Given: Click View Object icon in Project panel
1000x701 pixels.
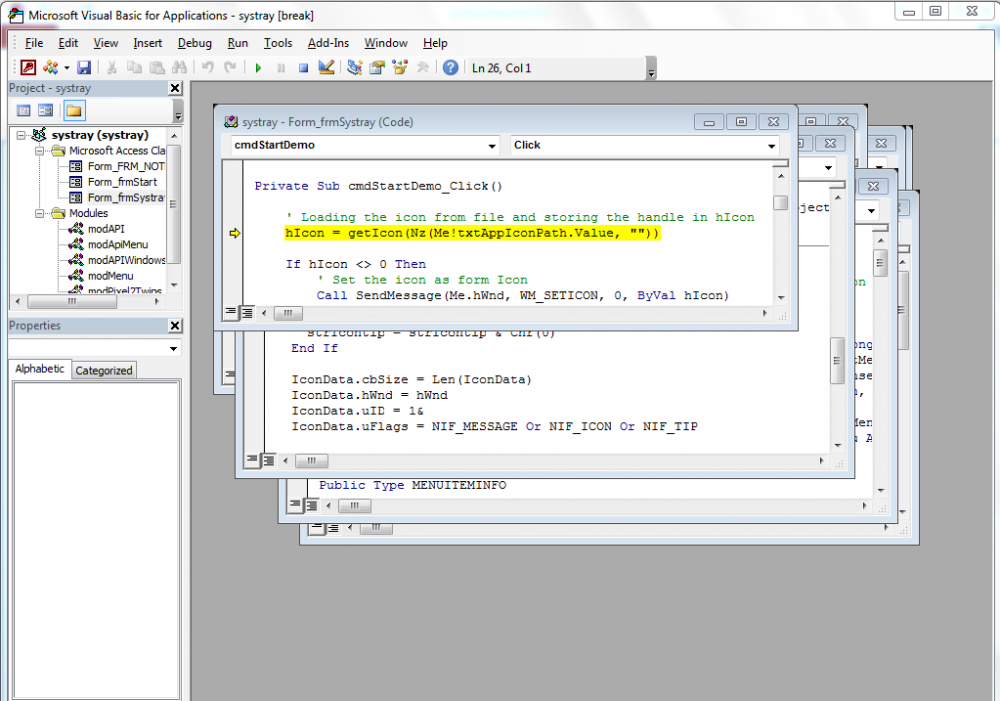Looking at the screenshot, I should (45, 110).
